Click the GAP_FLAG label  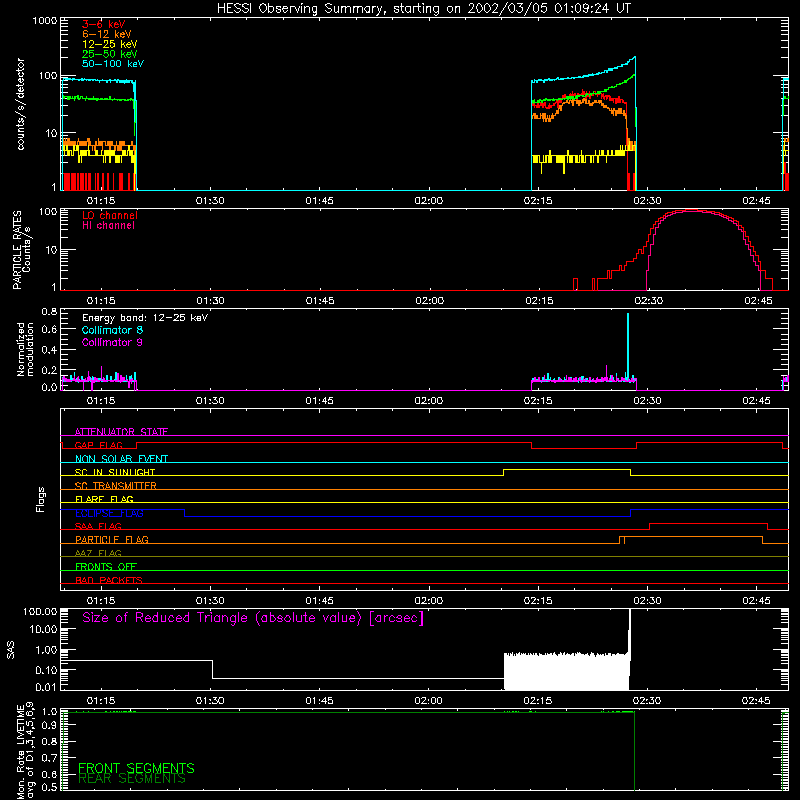tap(98, 445)
